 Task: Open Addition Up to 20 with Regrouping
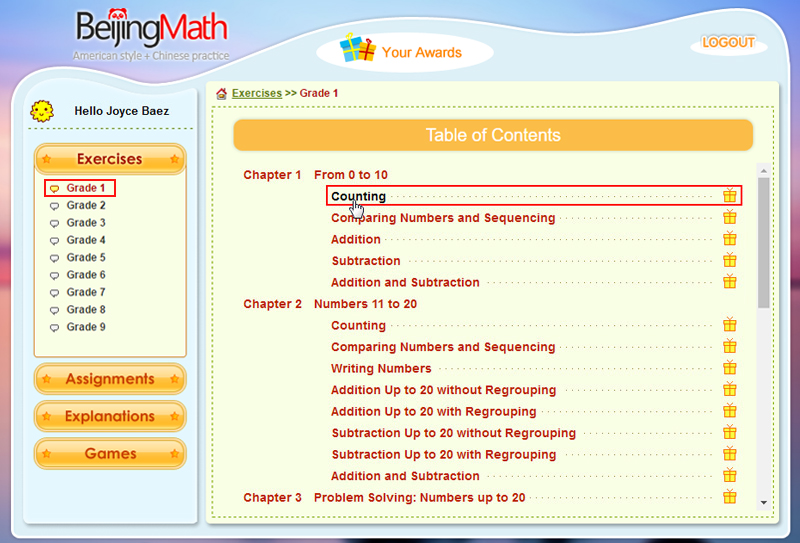coord(434,411)
